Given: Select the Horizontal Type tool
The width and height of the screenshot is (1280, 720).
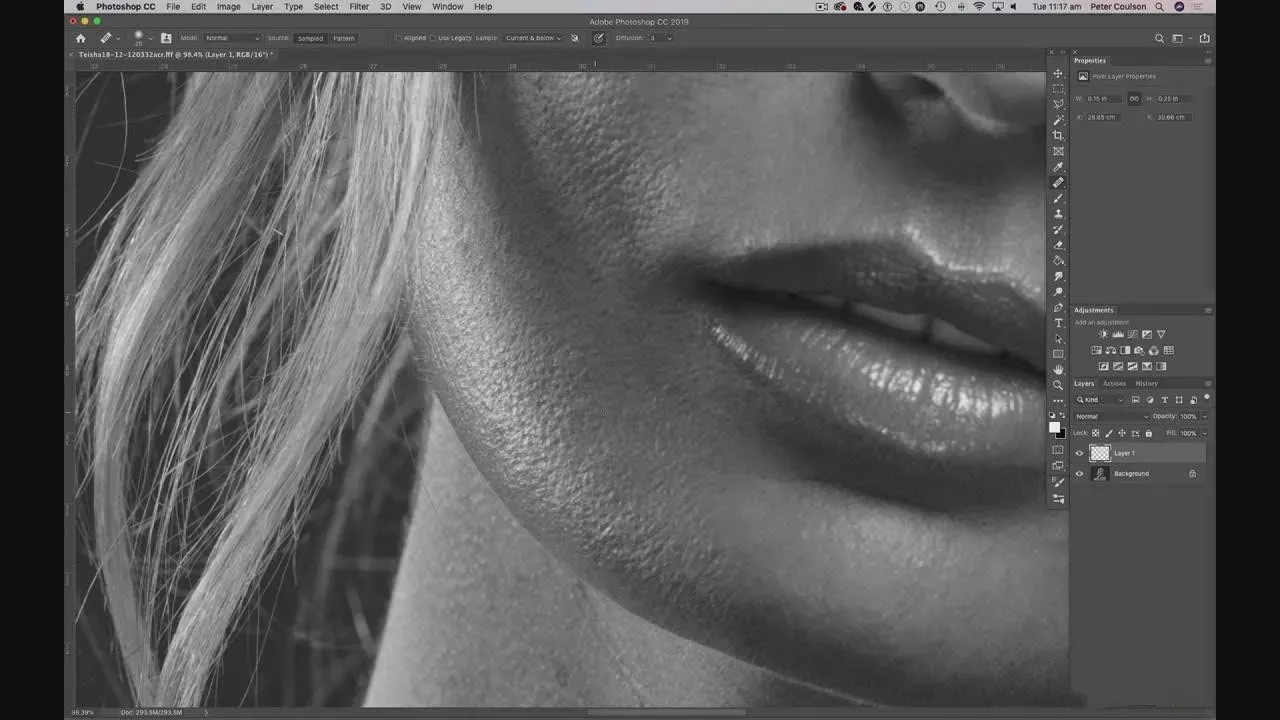Looking at the screenshot, I should pyautogui.click(x=1058, y=323).
